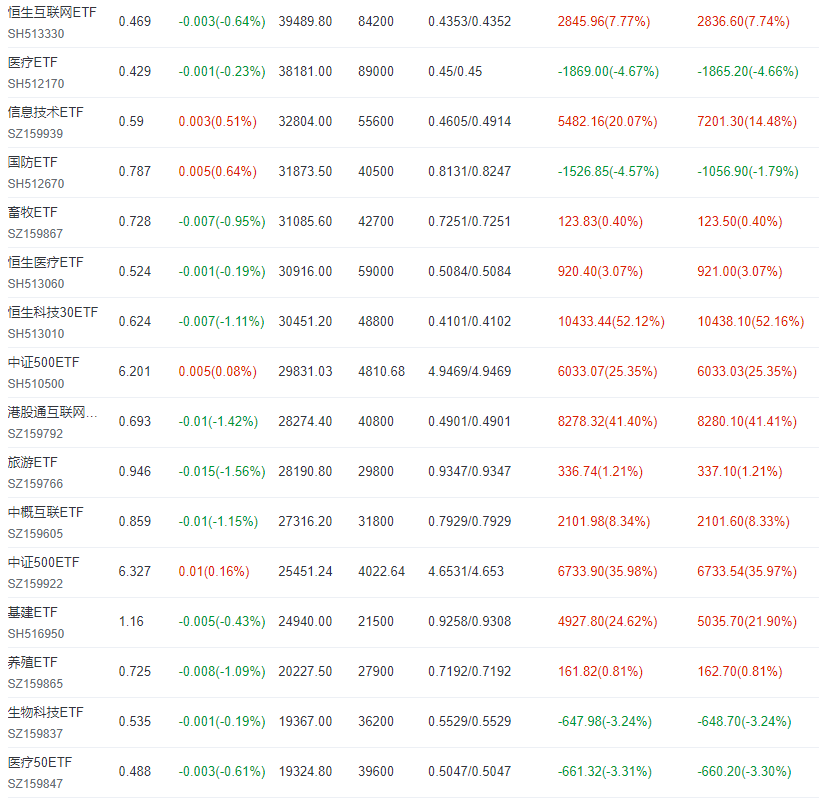Viewport: 819px width, 798px height.
Task: Open the 基建ETF fund name
Action: click(32, 612)
